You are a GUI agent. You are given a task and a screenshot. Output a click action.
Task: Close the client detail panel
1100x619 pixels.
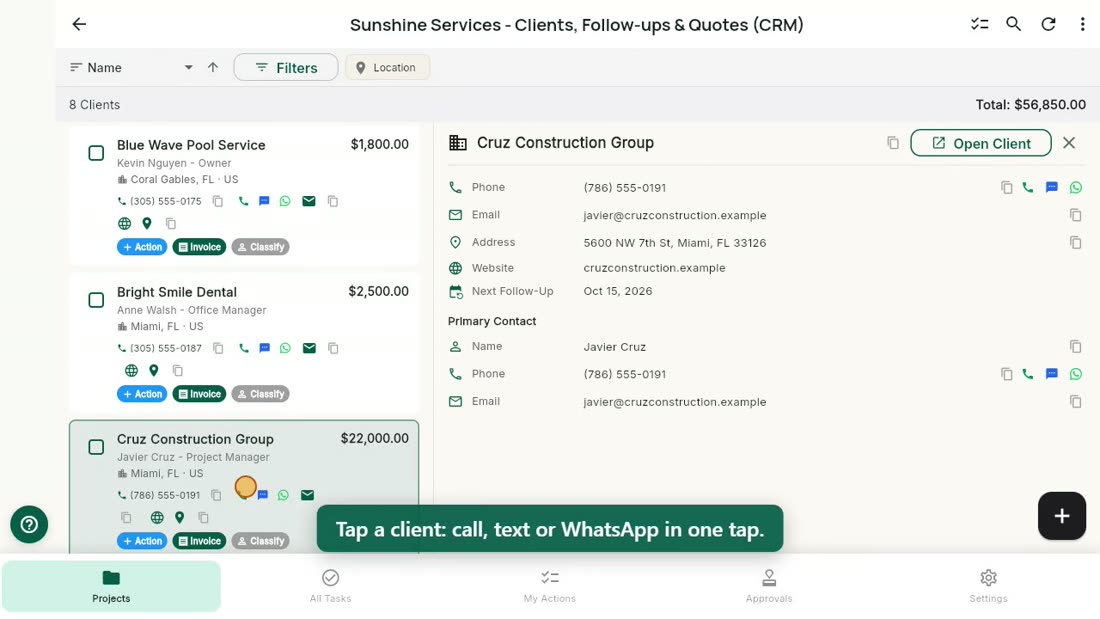[x=1069, y=143]
